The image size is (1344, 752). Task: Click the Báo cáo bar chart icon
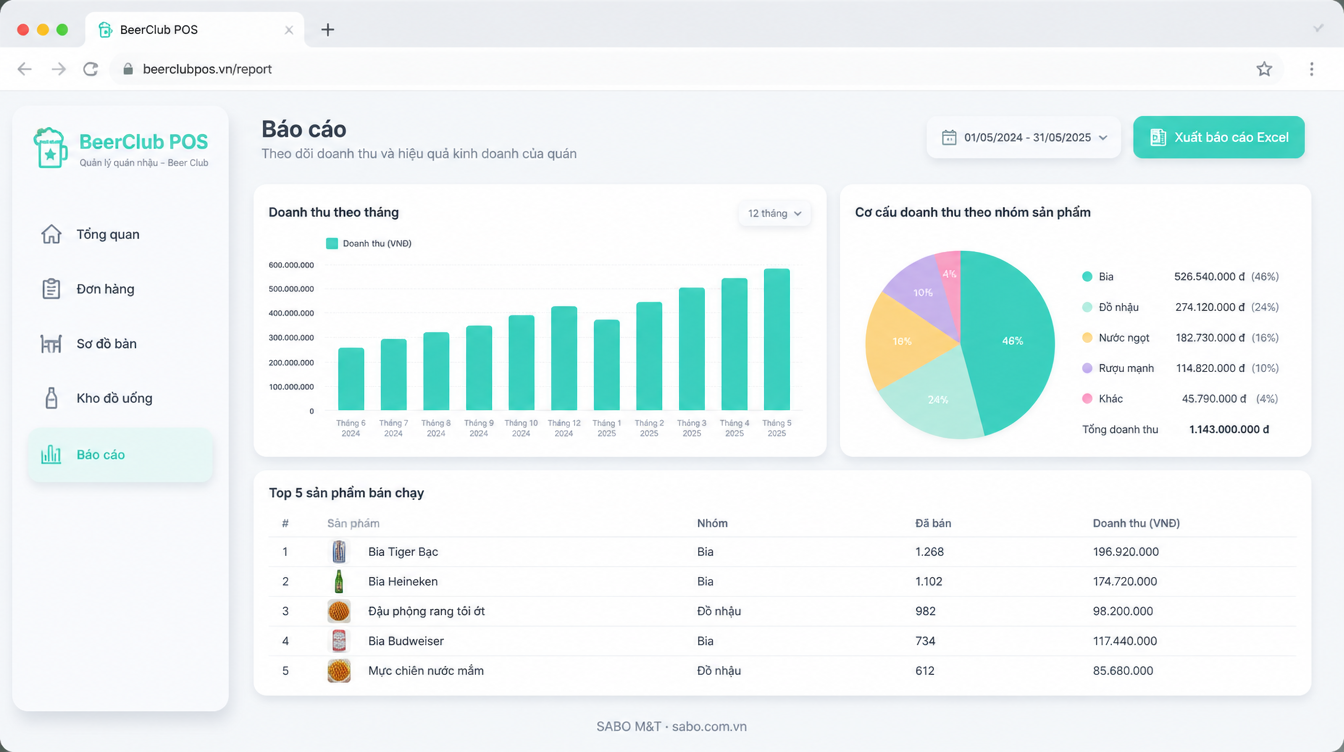51,454
